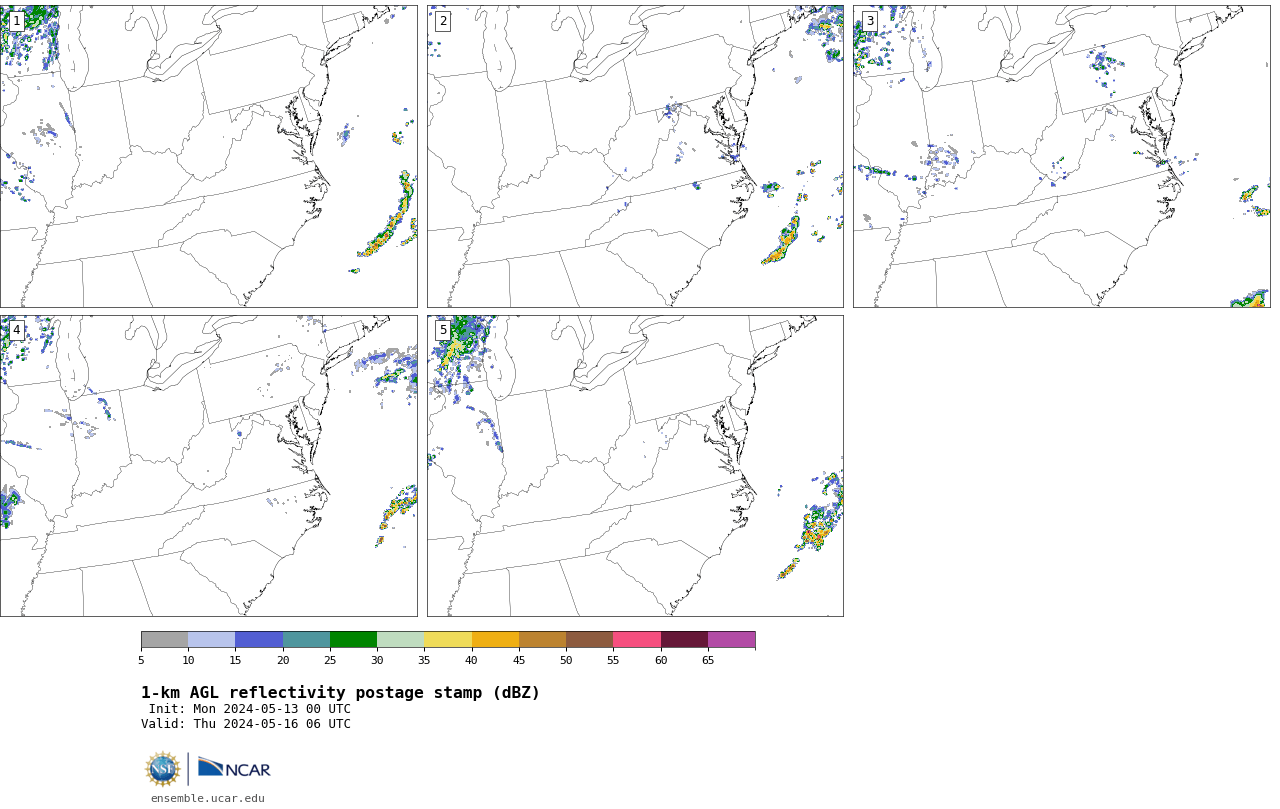Click the gray 5-10 dBZ swatch
The height and width of the screenshot is (809, 1280).
coord(164,640)
